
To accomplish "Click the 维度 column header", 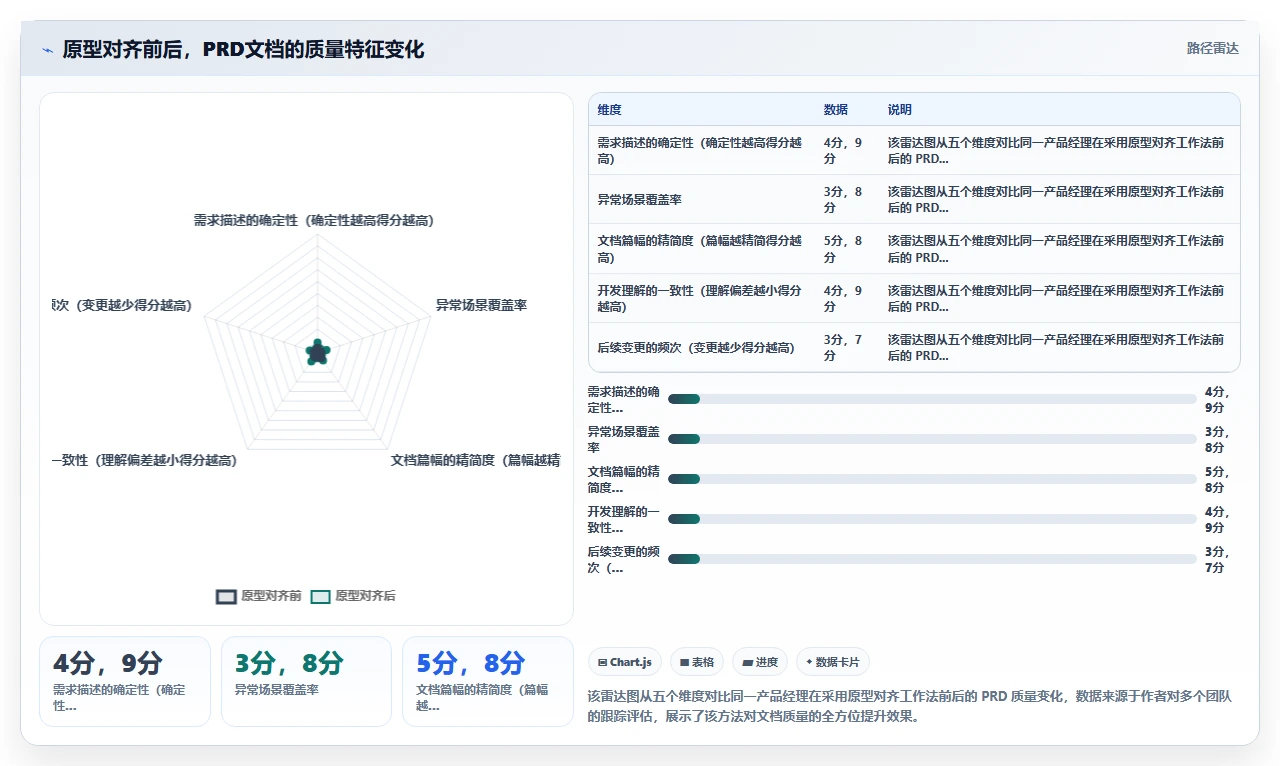I will click(610, 110).
